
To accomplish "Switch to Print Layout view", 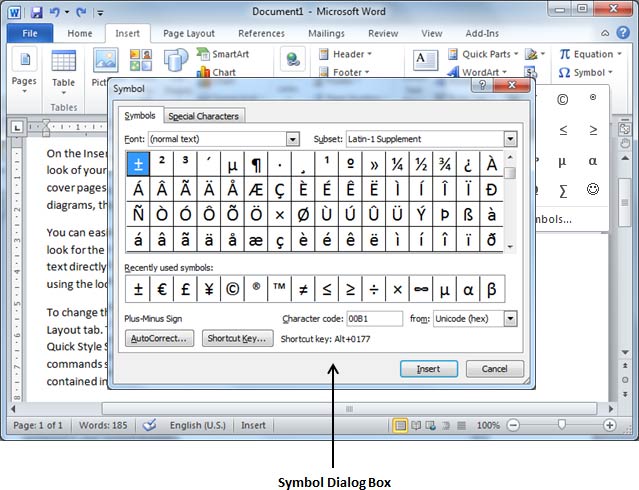I will tap(401, 426).
